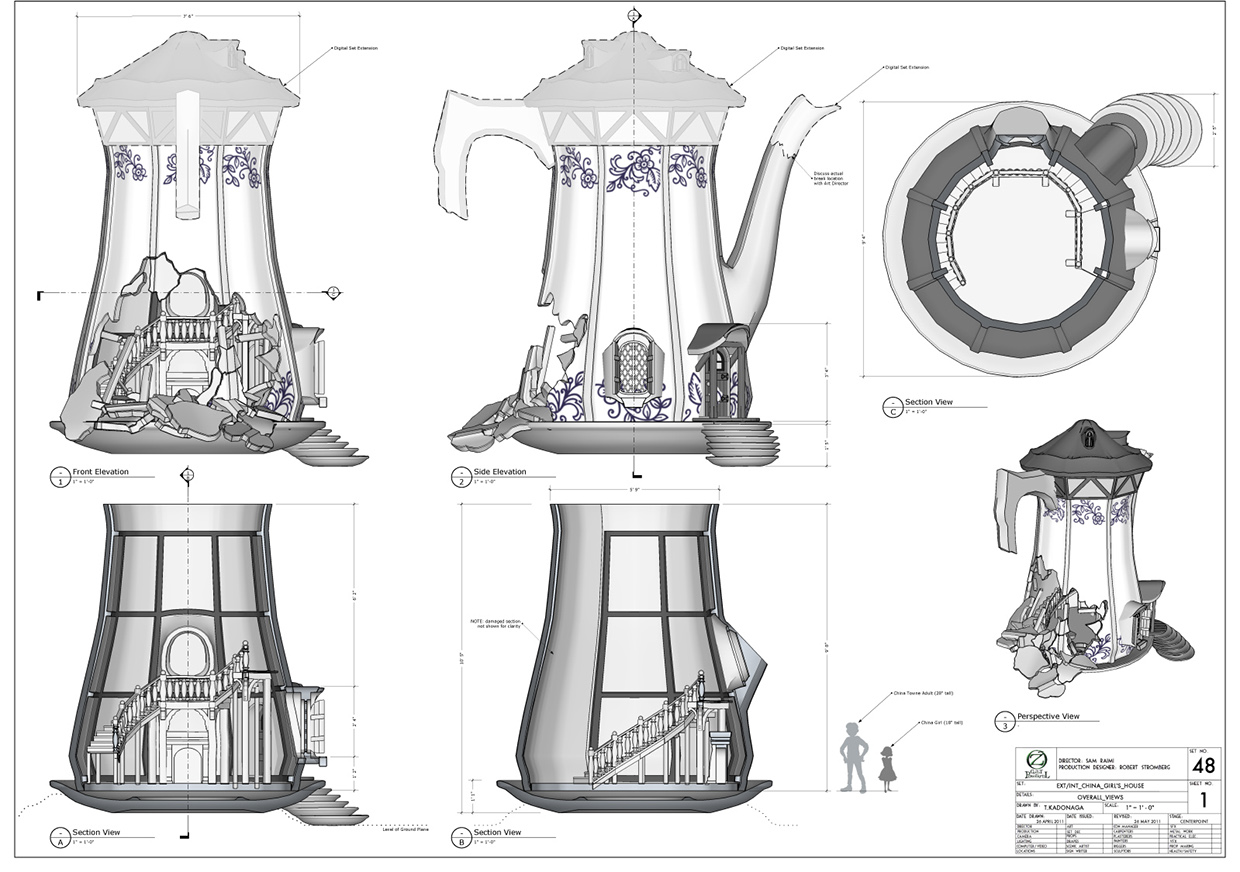
Task: Click the circled view marker numbered 3
Action: (x=1003, y=720)
